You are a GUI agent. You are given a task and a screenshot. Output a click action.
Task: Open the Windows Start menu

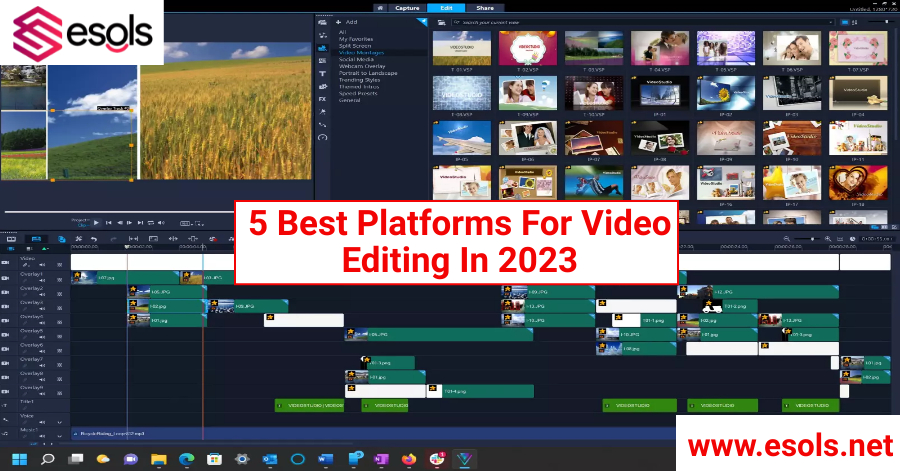[x=20, y=459]
